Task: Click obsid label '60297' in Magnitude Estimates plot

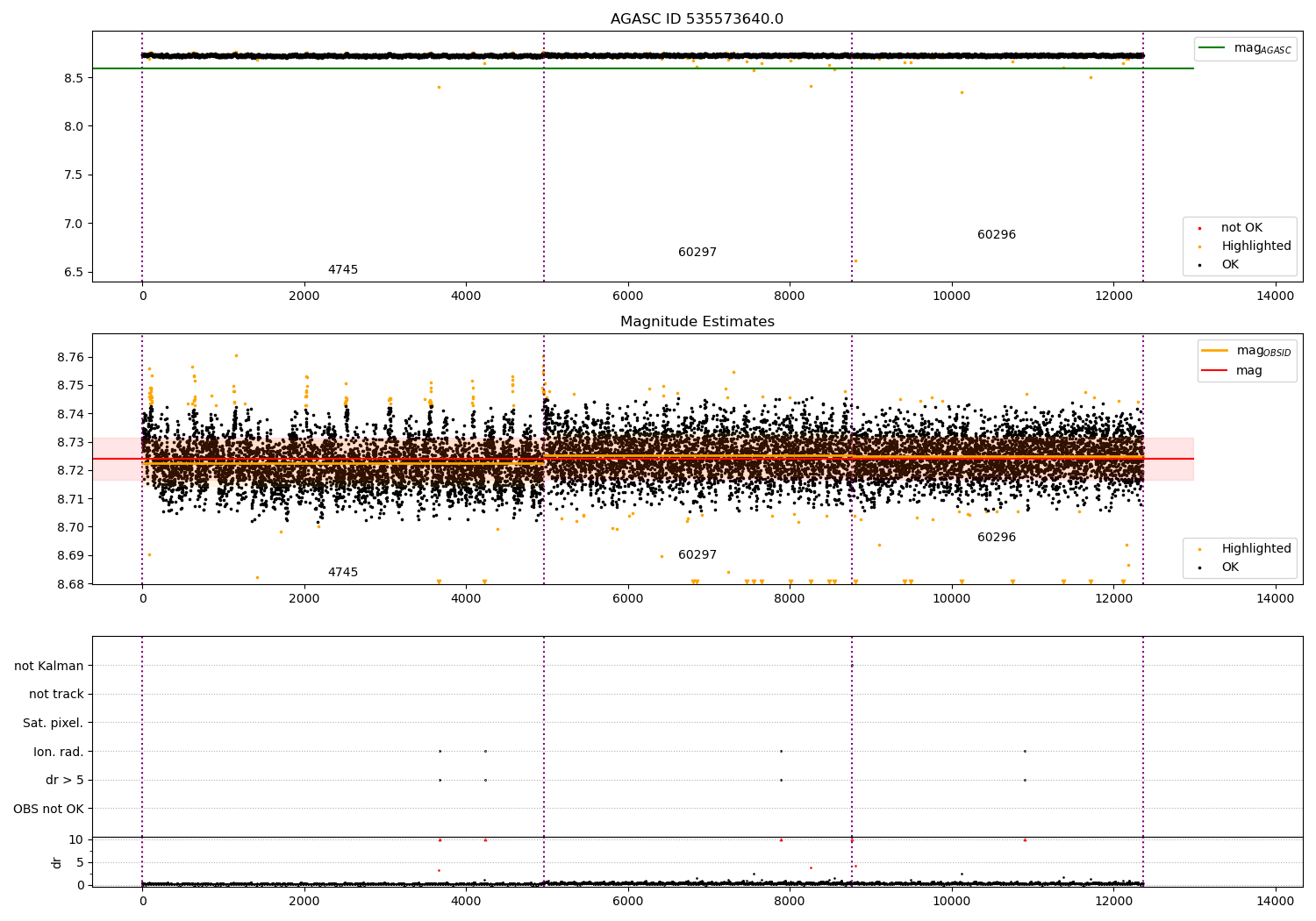Action: 697,554
